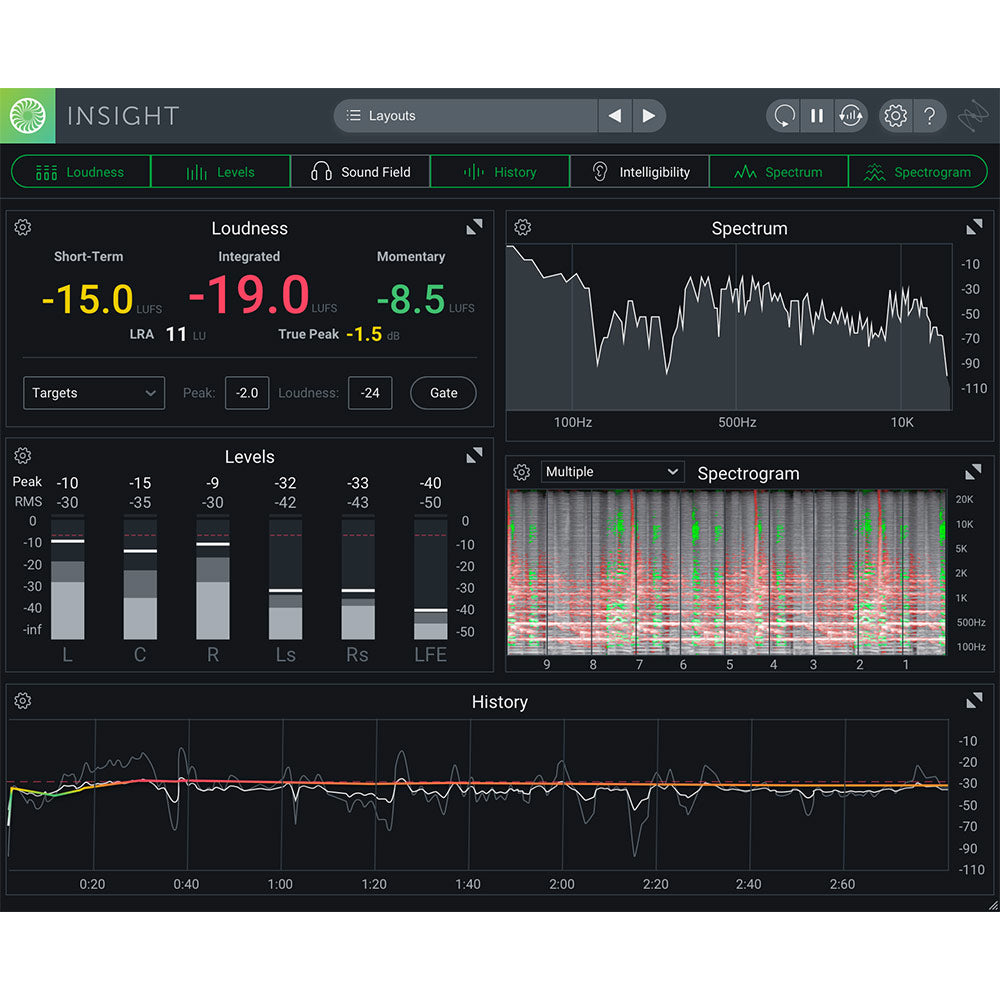This screenshot has height=1000, width=1000.
Task: Switch to the Loudness tab
Action: click(x=81, y=171)
